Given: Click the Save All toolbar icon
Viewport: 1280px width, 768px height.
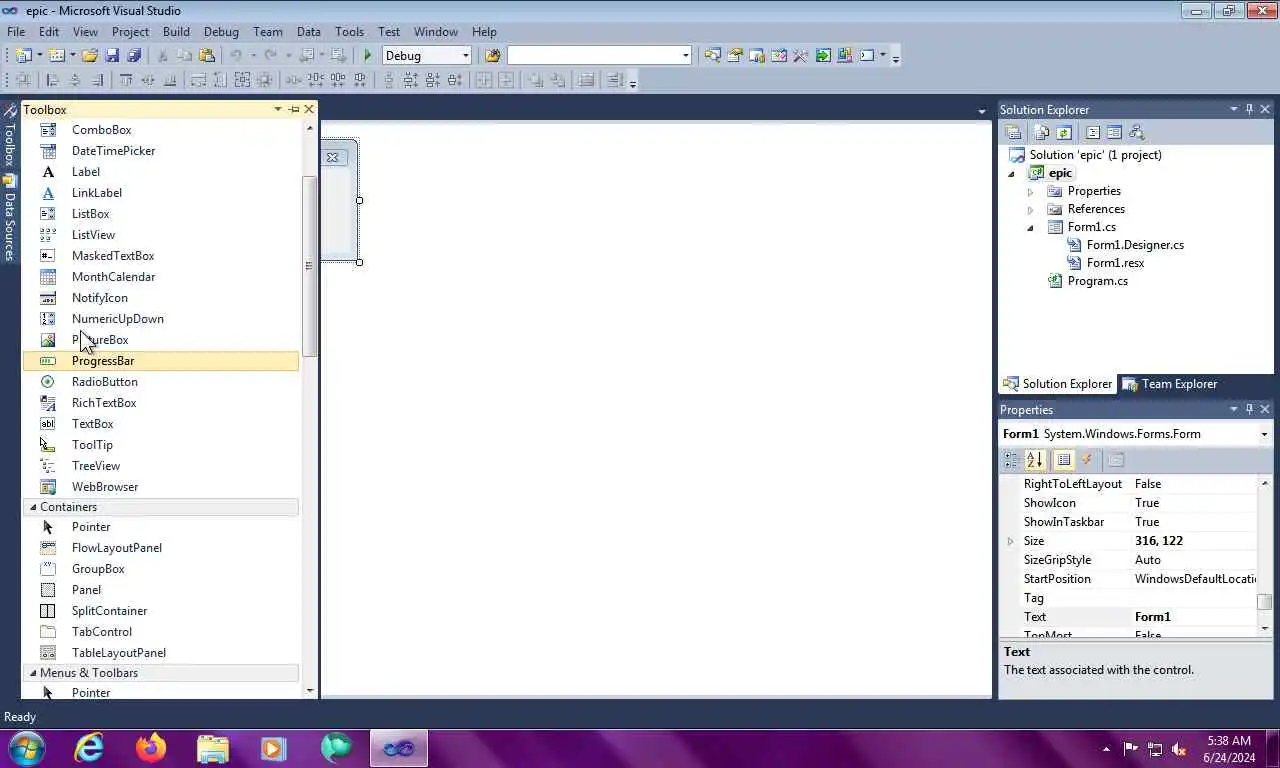Looking at the screenshot, I should (x=134, y=55).
